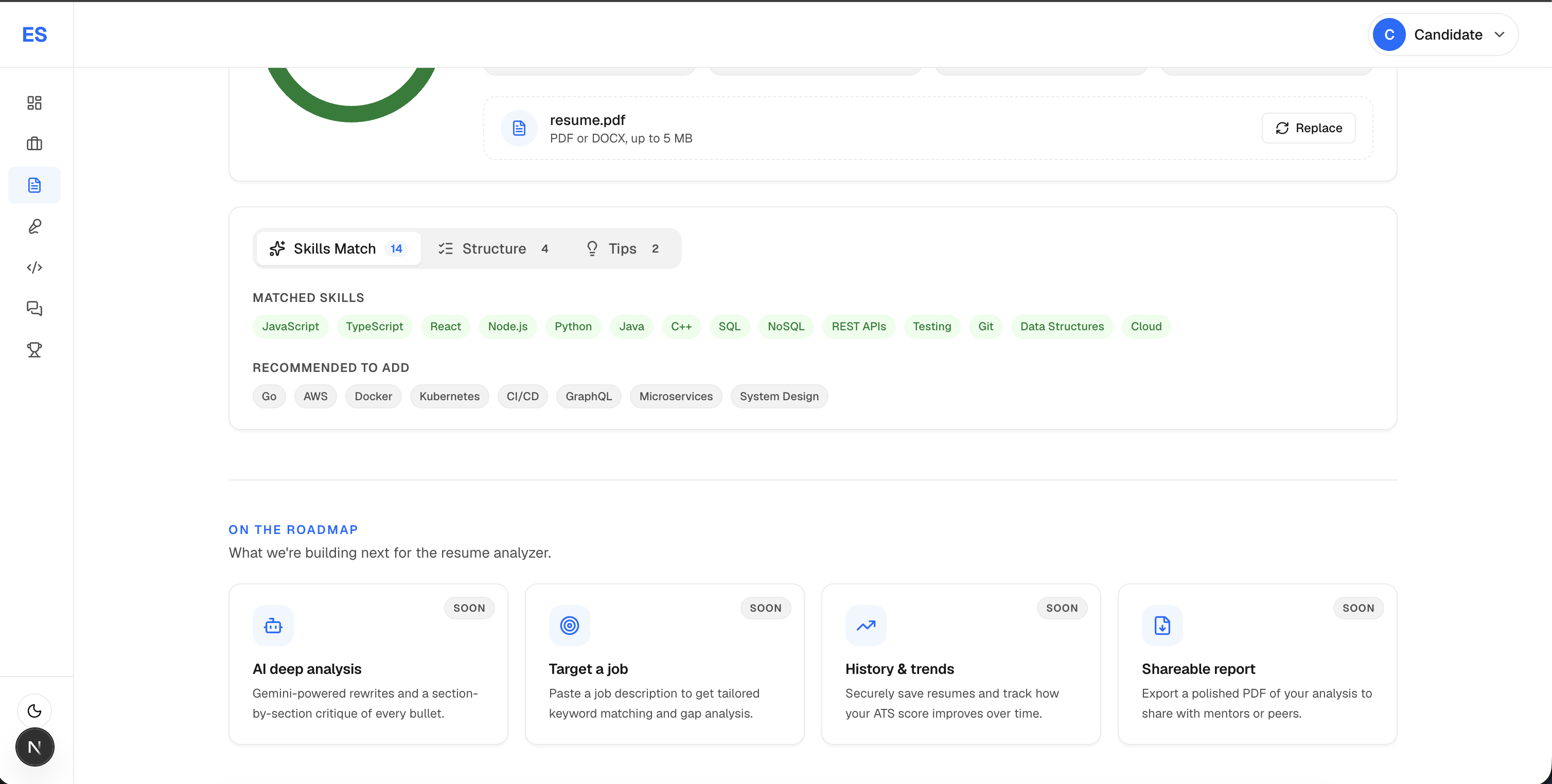Image resolution: width=1552 pixels, height=784 pixels.
Task: Click the SOON badge on AI deep analysis
Action: point(469,608)
